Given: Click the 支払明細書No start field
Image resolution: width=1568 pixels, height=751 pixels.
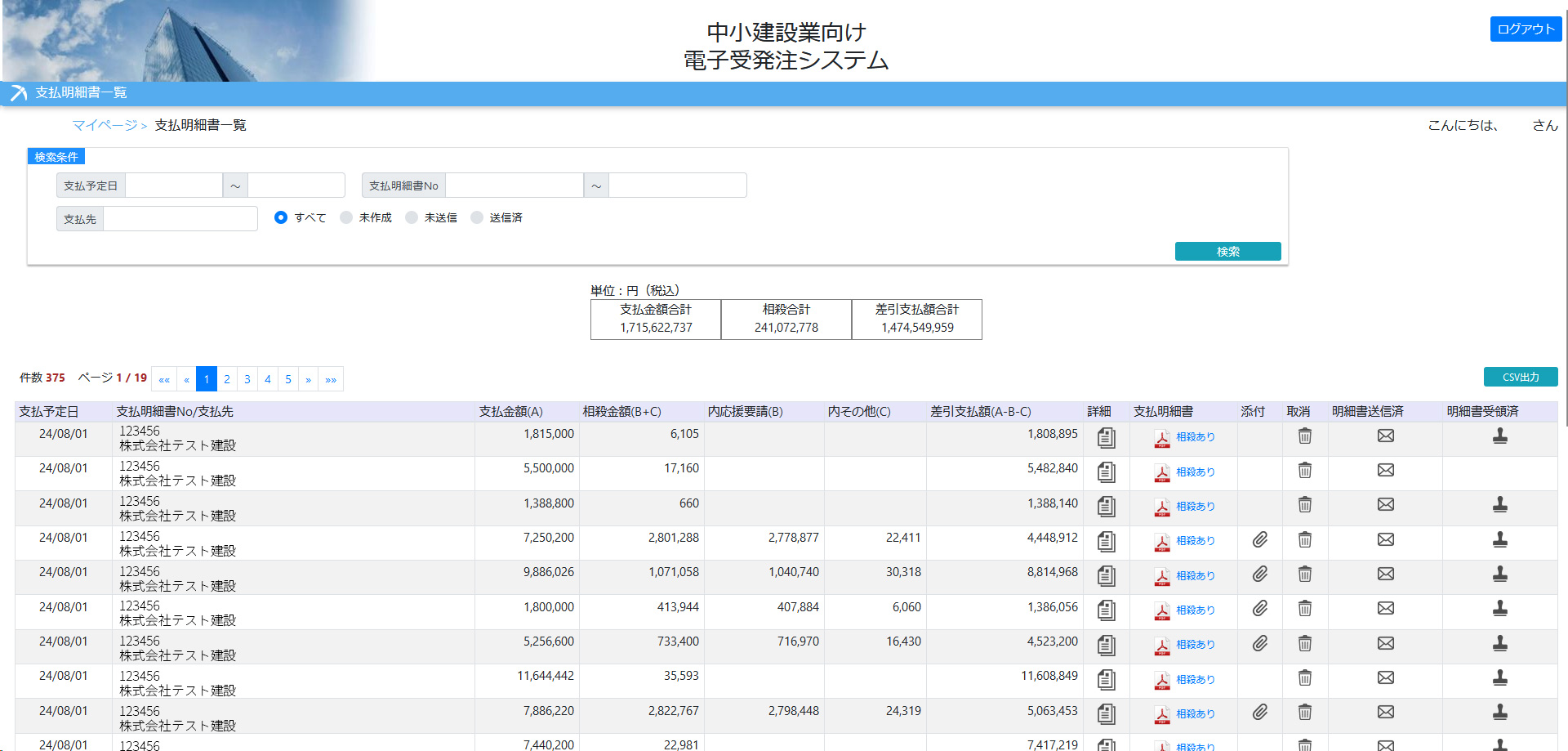Looking at the screenshot, I should tap(514, 186).
